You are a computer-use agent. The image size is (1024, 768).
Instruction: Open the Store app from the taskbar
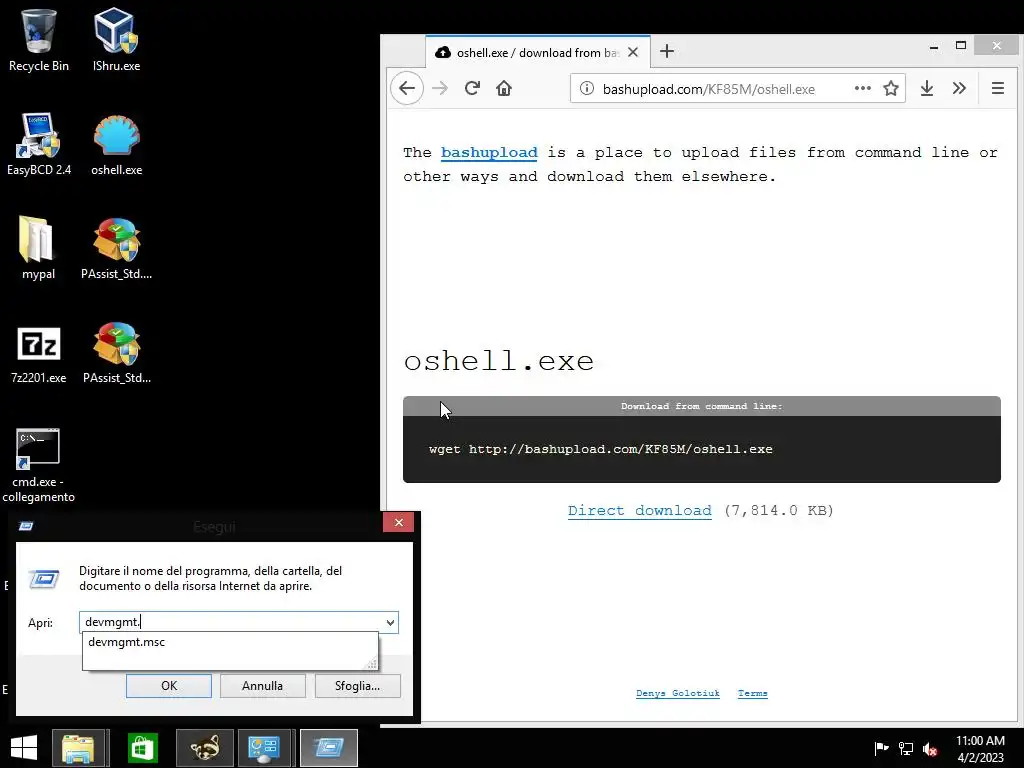point(142,748)
